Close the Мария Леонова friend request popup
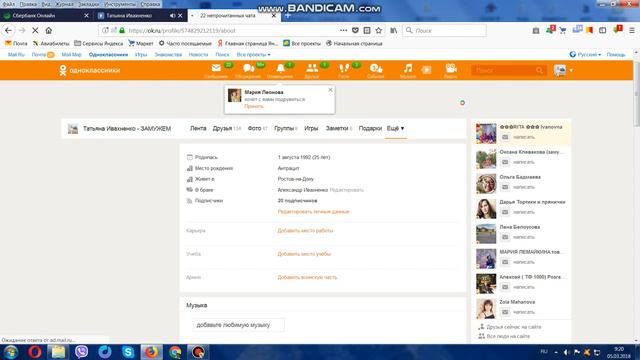 click(330, 90)
